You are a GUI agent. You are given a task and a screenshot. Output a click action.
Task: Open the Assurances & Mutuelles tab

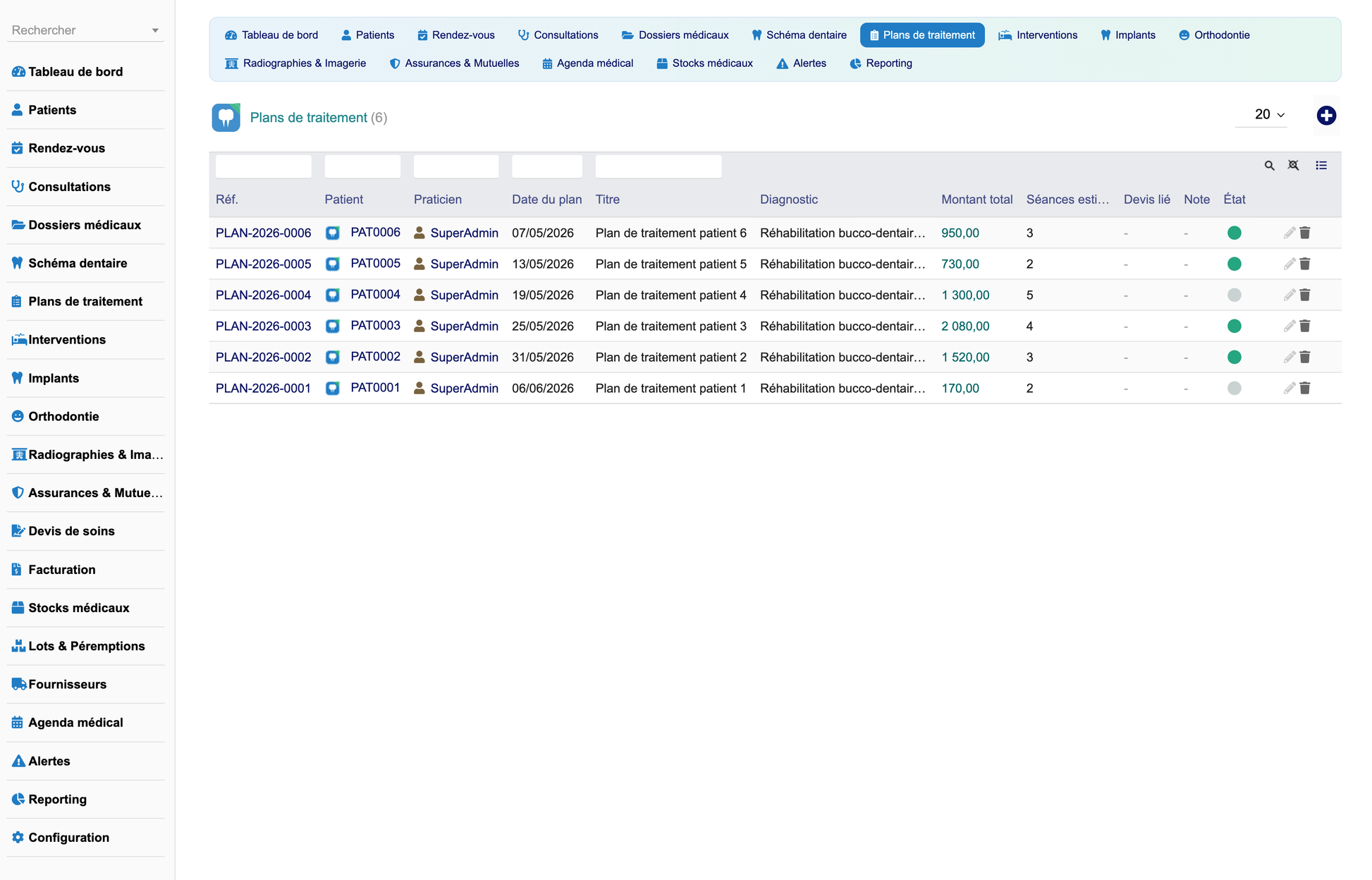[x=454, y=63]
